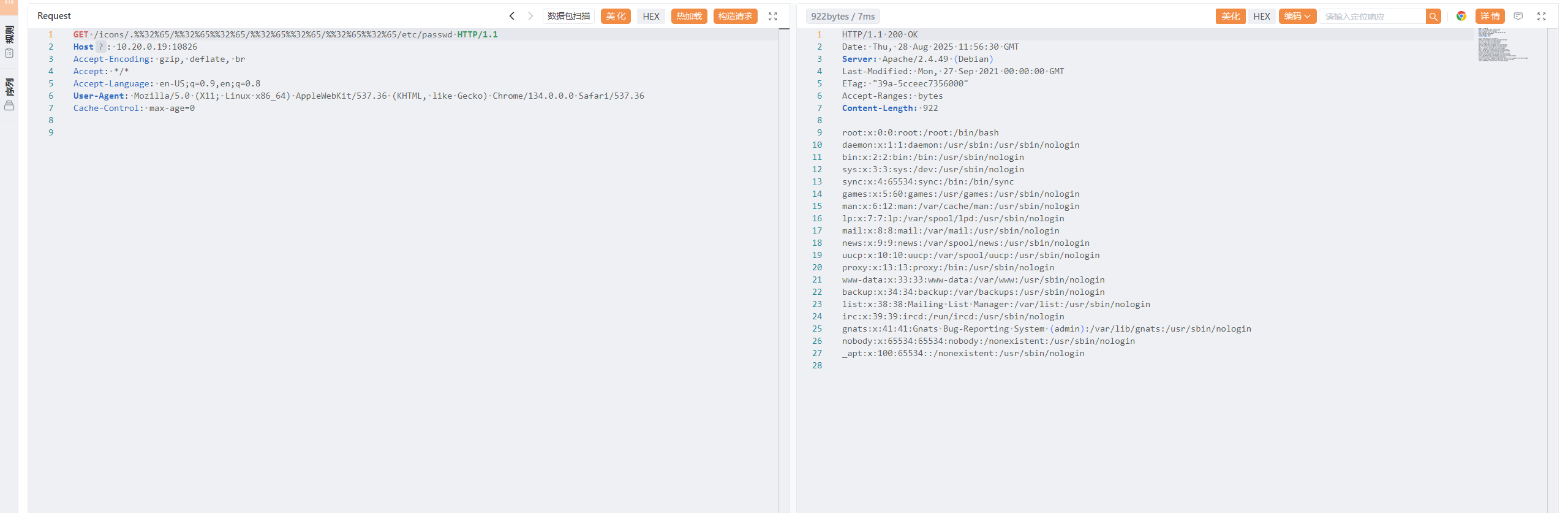Click the response editor vertical scrollbar
The width and height of the screenshot is (1568, 513).
1553,270
